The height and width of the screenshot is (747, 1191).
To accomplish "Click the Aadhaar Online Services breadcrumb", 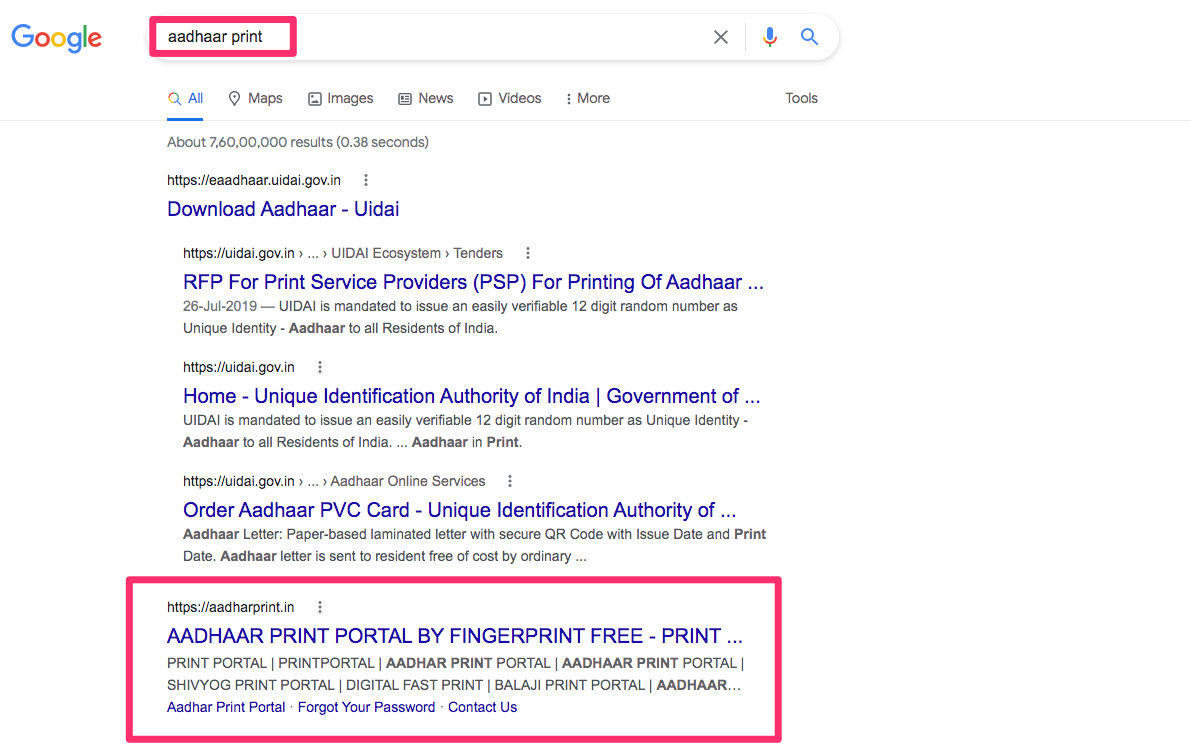I will pyautogui.click(x=408, y=481).
